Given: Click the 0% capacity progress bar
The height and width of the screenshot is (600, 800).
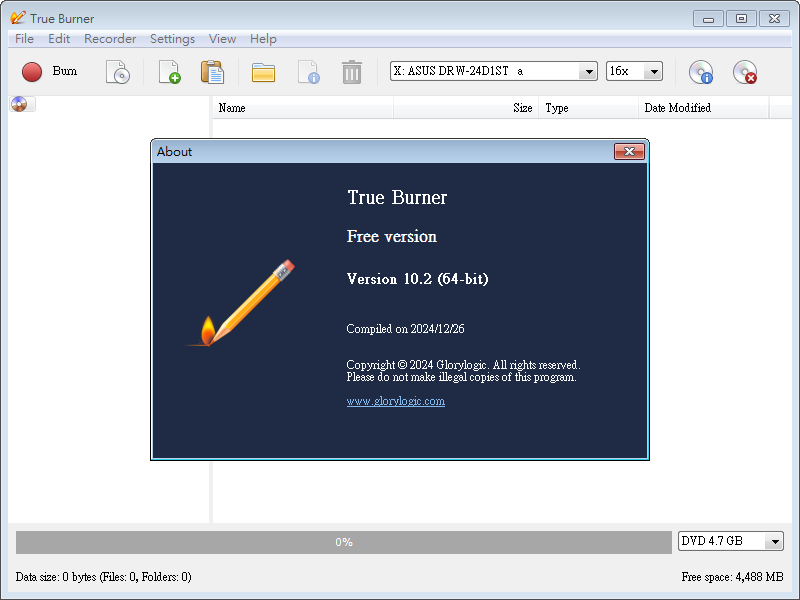Looking at the screenshot, I should [343, 542].
